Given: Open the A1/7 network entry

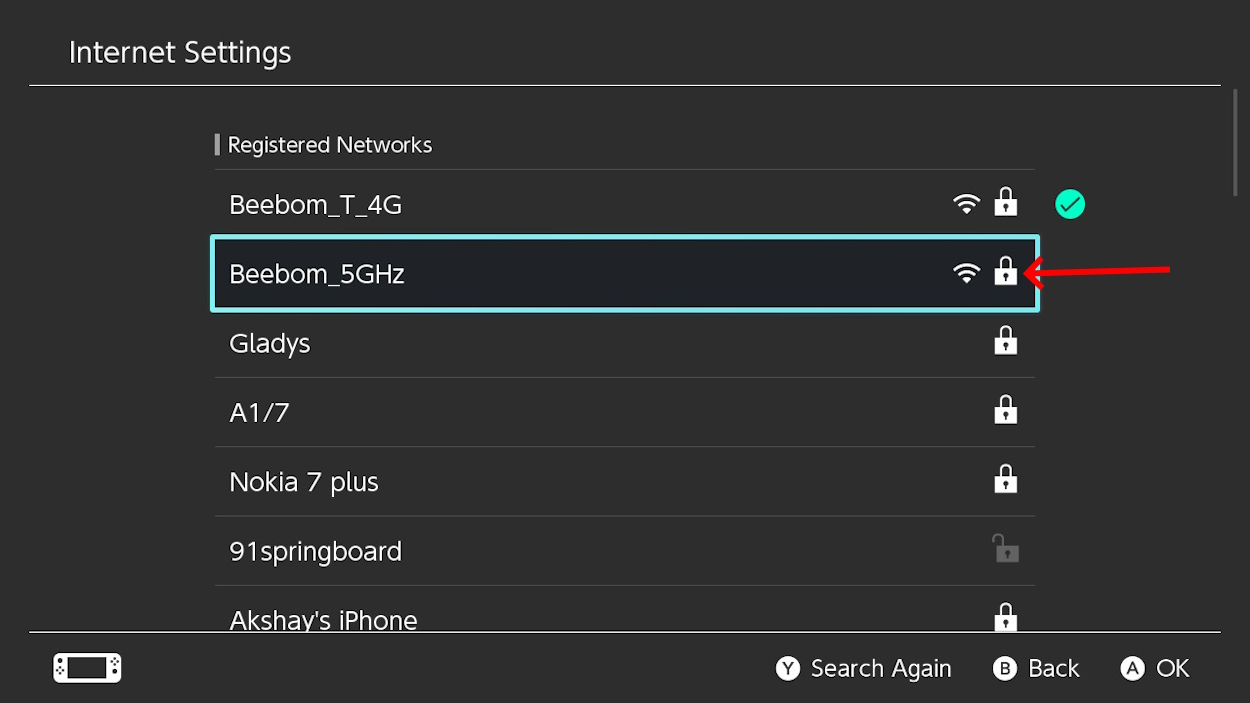Looking at the screenshot, I should click(x=259, y=413).
